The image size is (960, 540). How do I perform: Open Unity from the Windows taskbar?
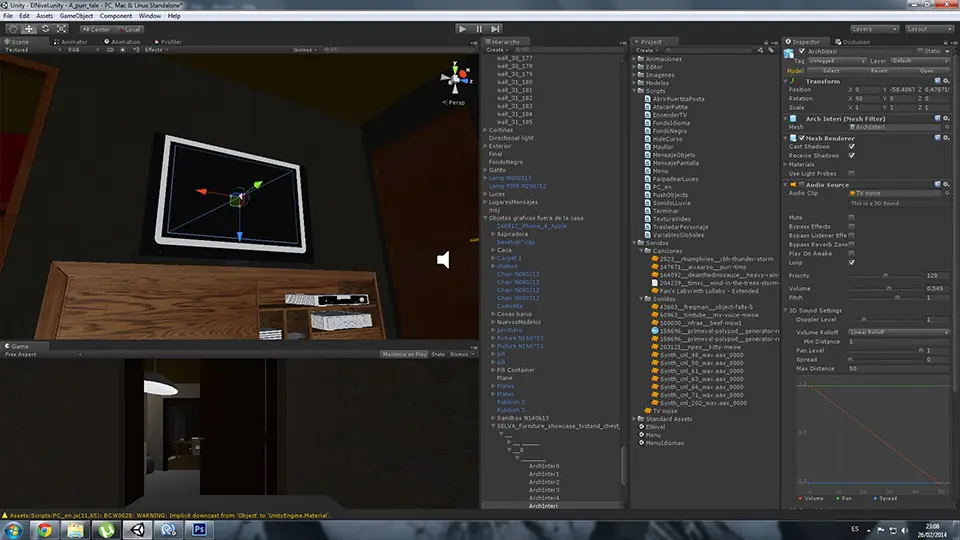138,530
